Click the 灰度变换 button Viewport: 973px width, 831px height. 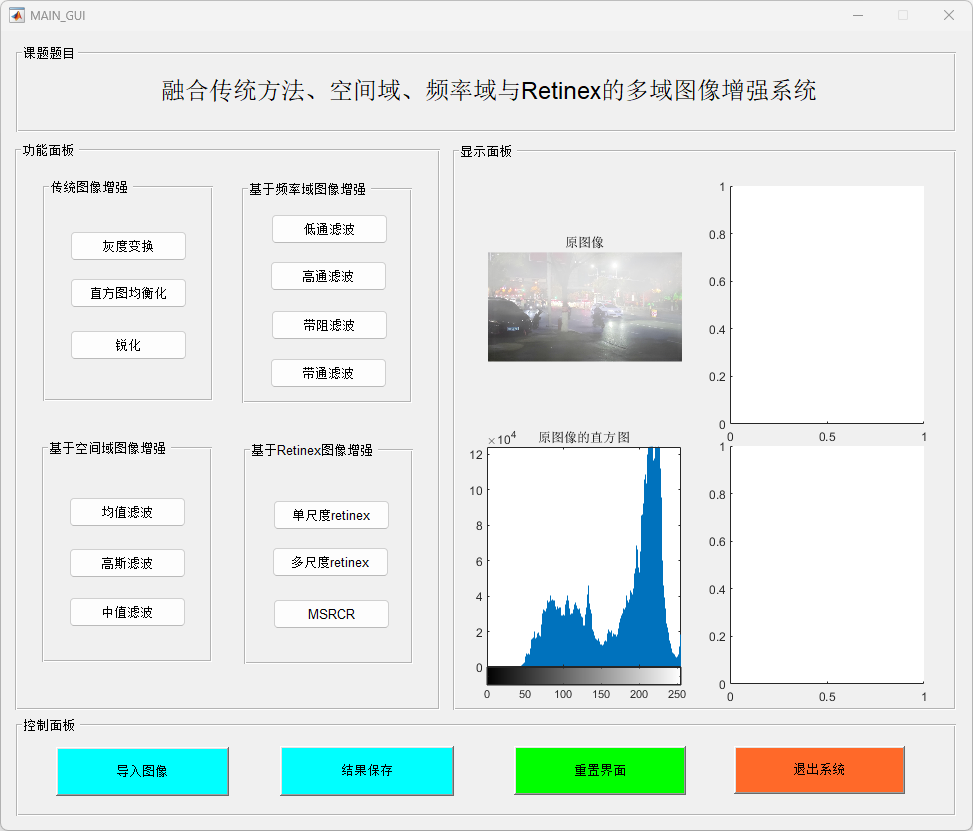coord(128,246)
